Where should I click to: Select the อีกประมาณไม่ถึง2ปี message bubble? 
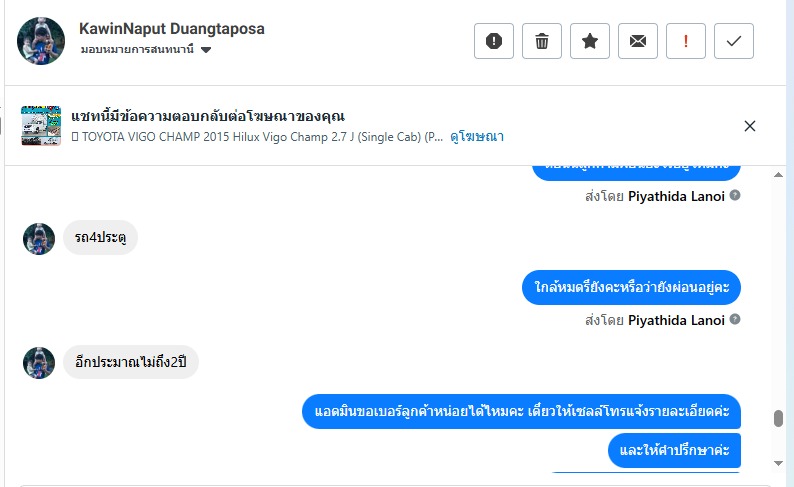(x=131, y=361)
